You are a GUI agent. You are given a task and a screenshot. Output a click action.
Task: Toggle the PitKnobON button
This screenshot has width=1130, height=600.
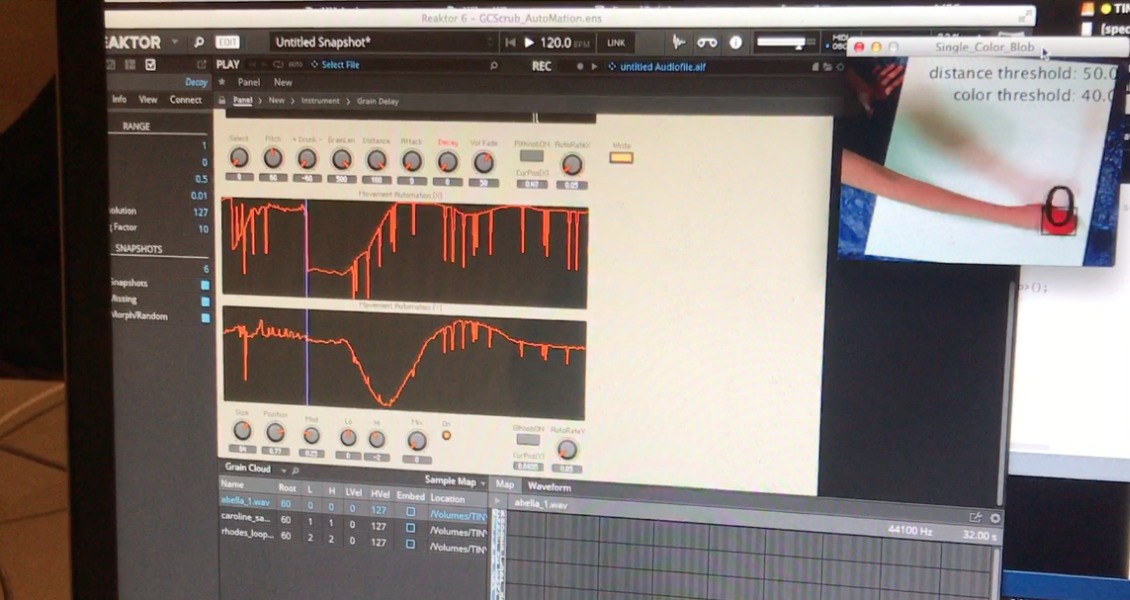click(532, 155)
